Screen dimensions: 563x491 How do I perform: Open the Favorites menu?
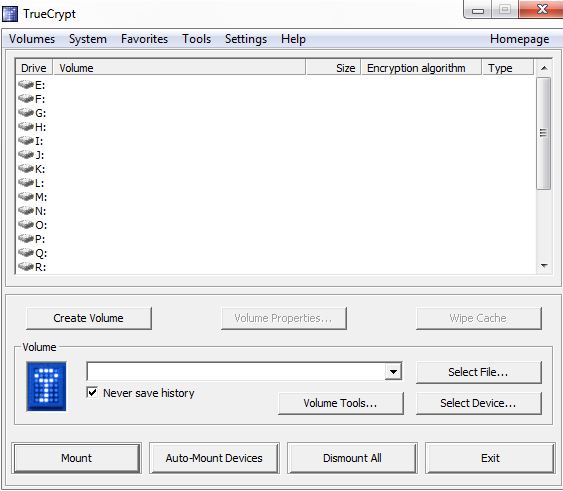144,39
